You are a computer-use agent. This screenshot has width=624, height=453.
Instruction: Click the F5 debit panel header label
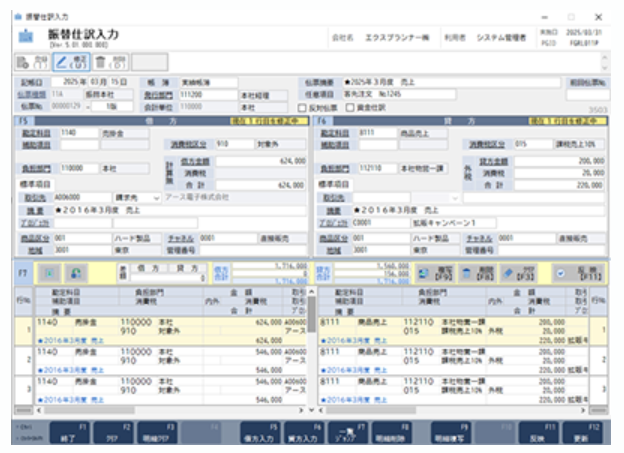(x=23, y=121)
